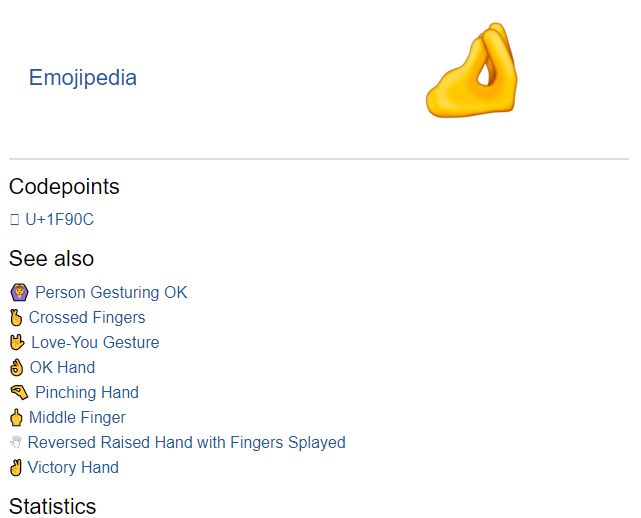Navigate to the Pinching Hand link
Screen dimensions: 641x518
click(87, 393)
